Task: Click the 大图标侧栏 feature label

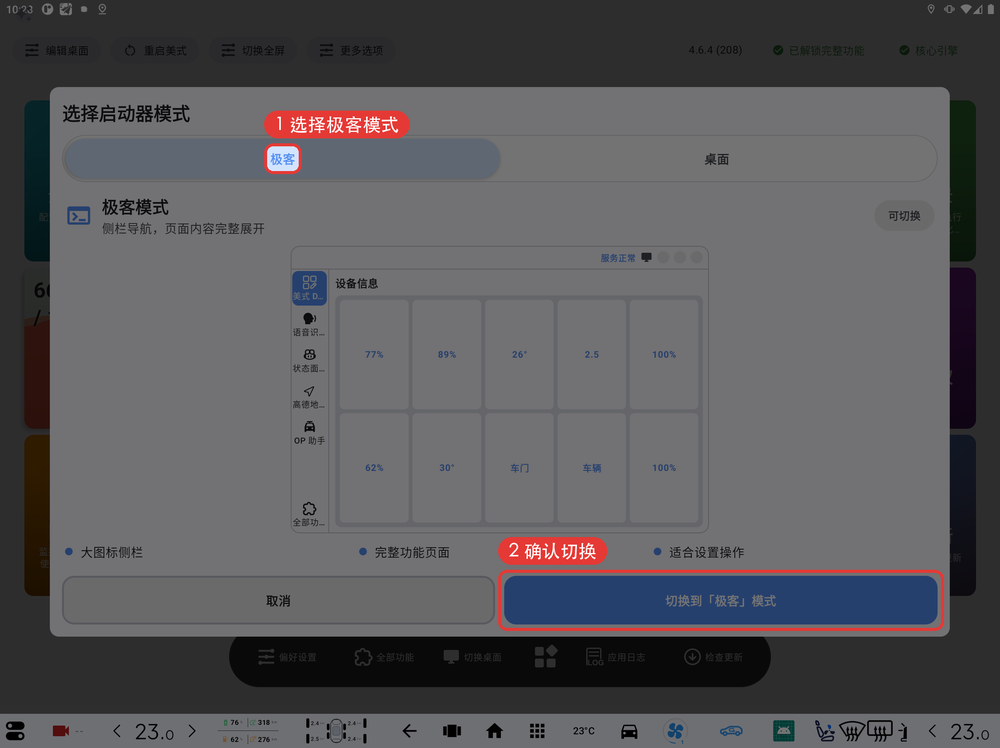Action: [x=112, y=552]
